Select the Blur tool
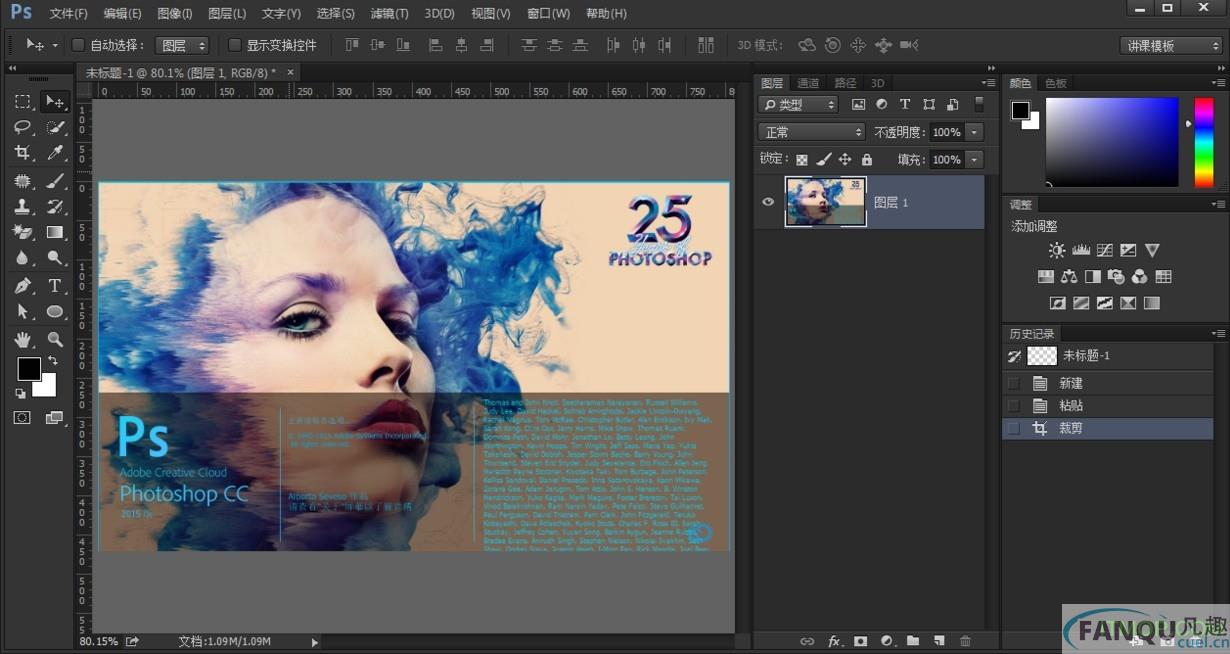 click(22, 258)
